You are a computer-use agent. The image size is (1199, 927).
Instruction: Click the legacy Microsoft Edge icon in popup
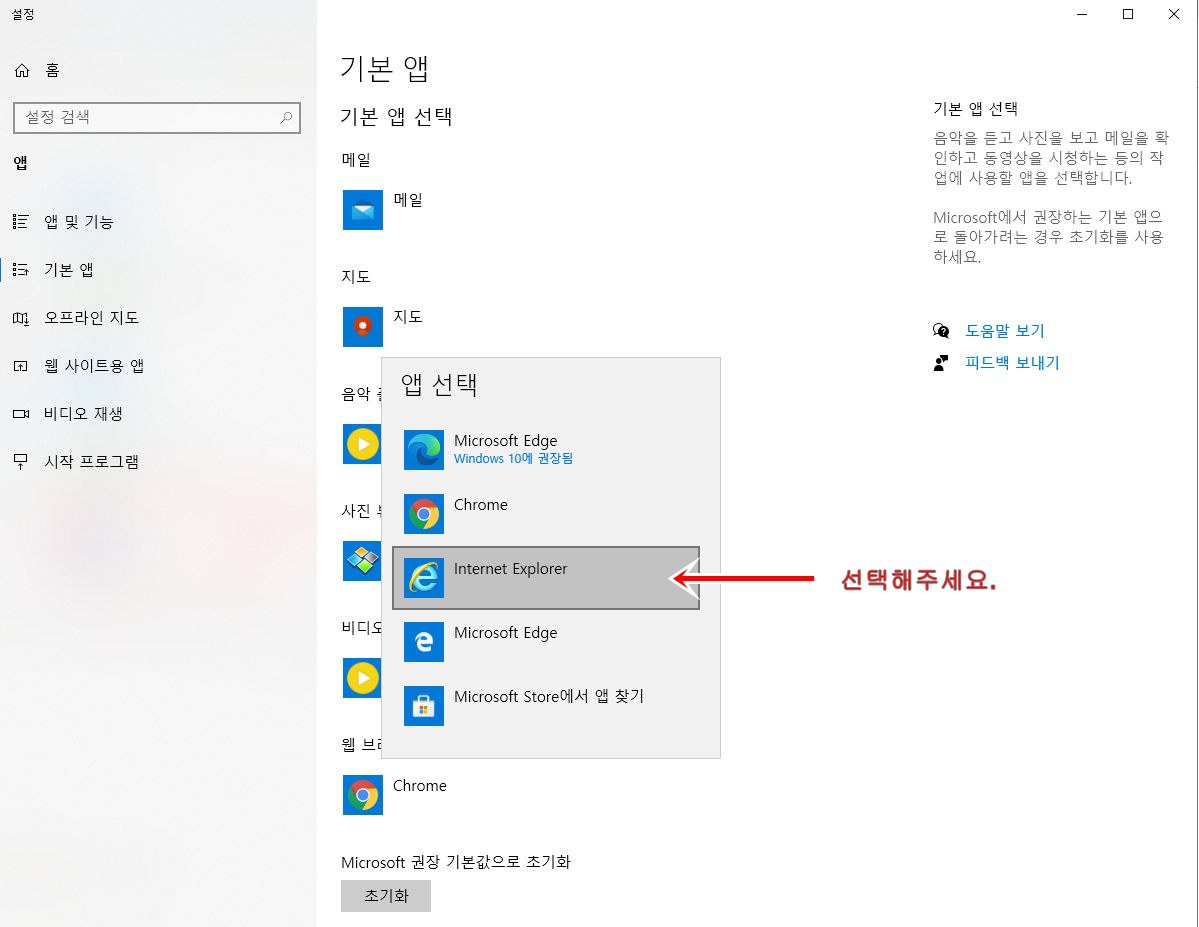click(x=424, y=642)
